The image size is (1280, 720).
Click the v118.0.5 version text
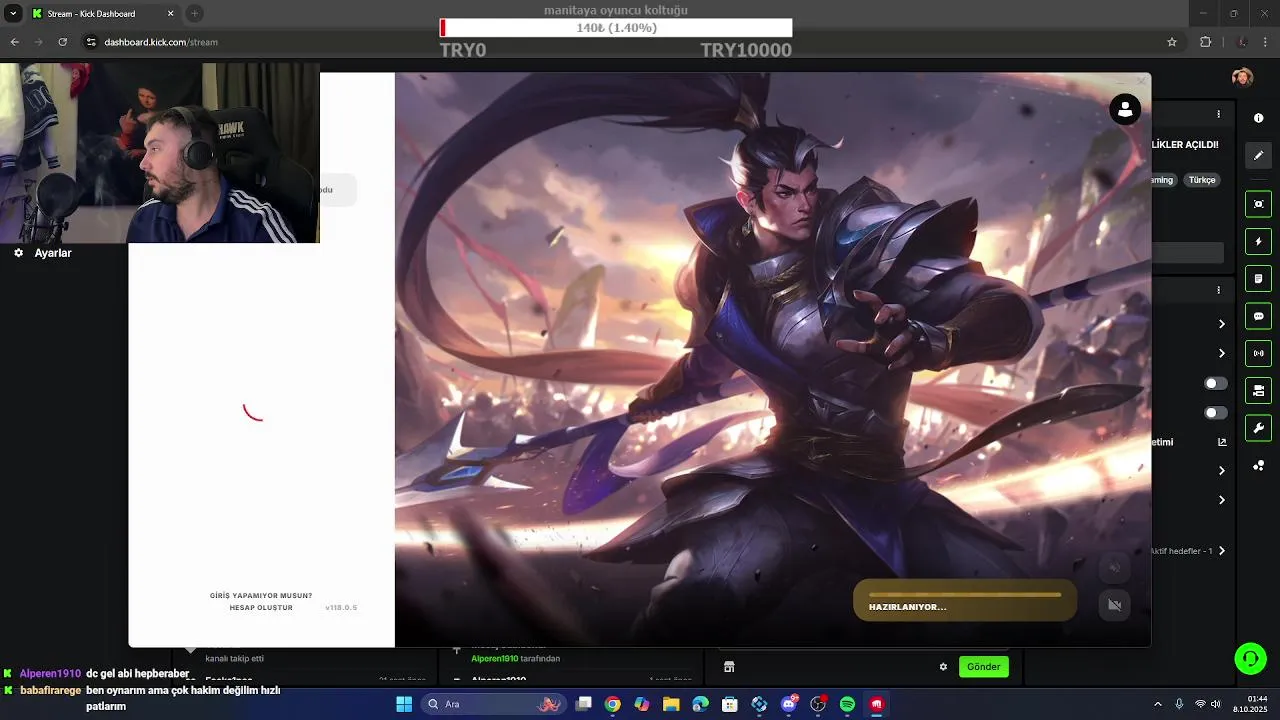(x=341, y=608)
